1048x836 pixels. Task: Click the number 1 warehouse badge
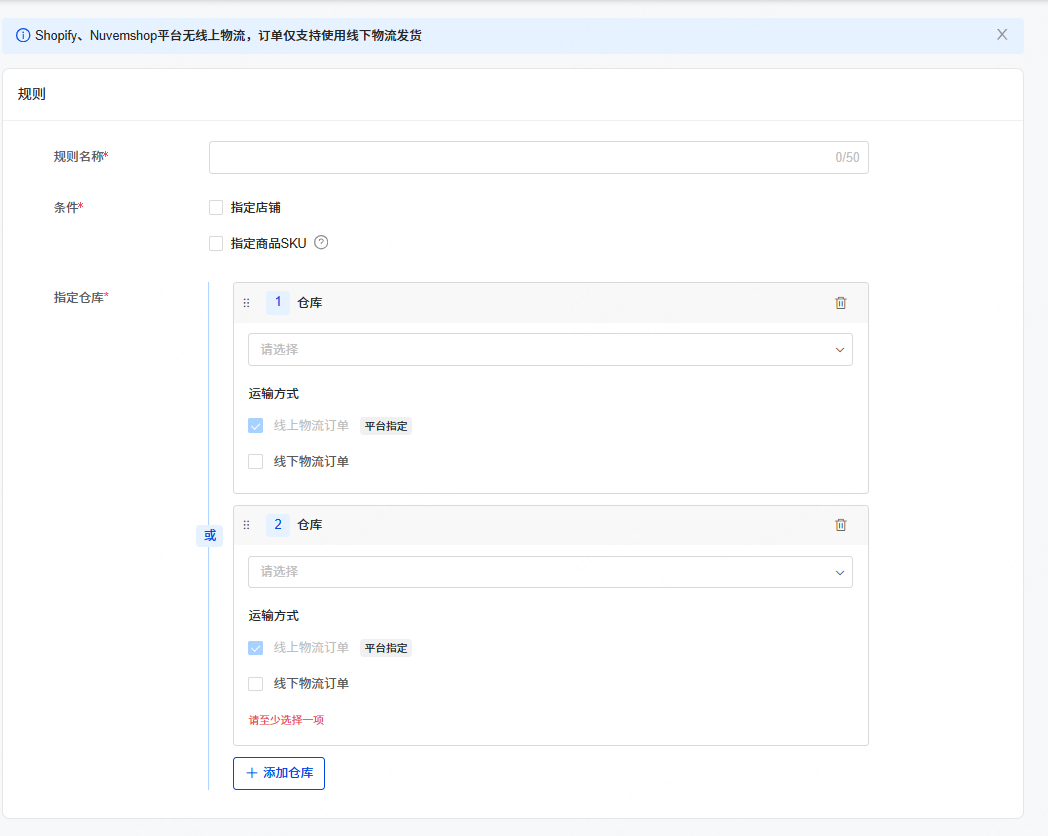(x=278, y=302)
